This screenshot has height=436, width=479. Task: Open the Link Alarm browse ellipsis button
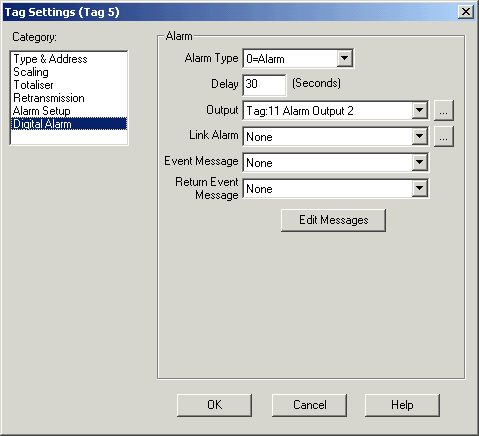tap(444, 136)
